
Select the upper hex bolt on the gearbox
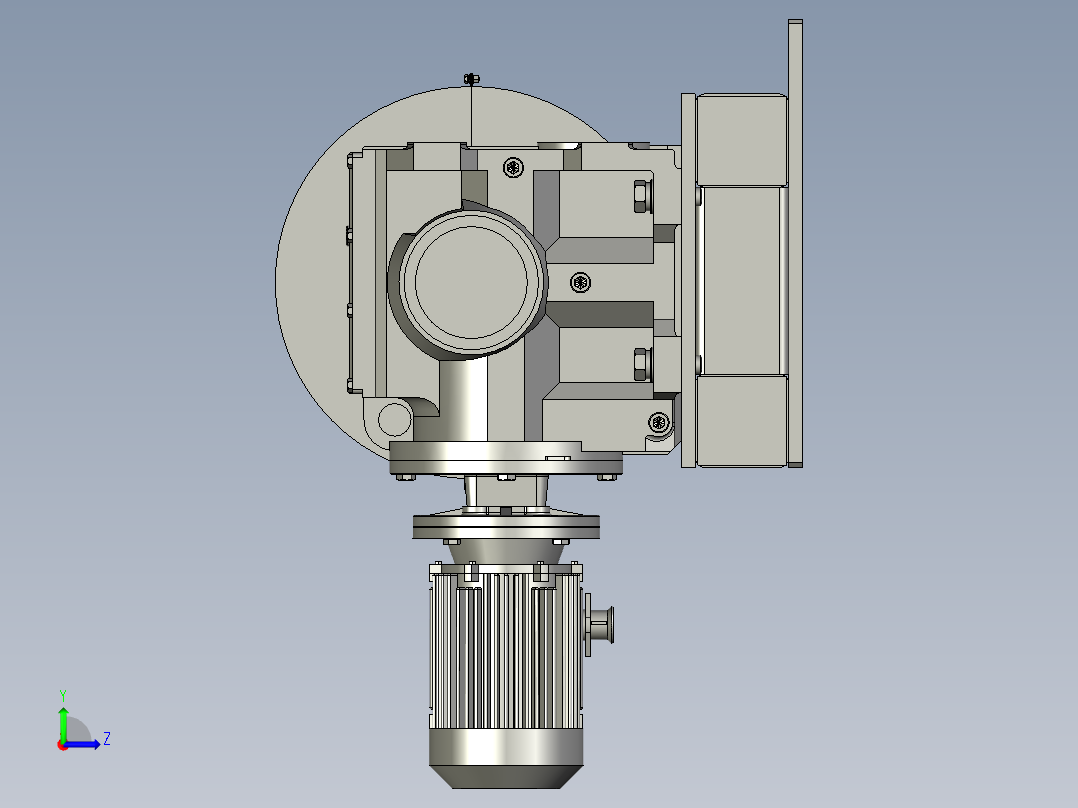click(x=641, y=197)
